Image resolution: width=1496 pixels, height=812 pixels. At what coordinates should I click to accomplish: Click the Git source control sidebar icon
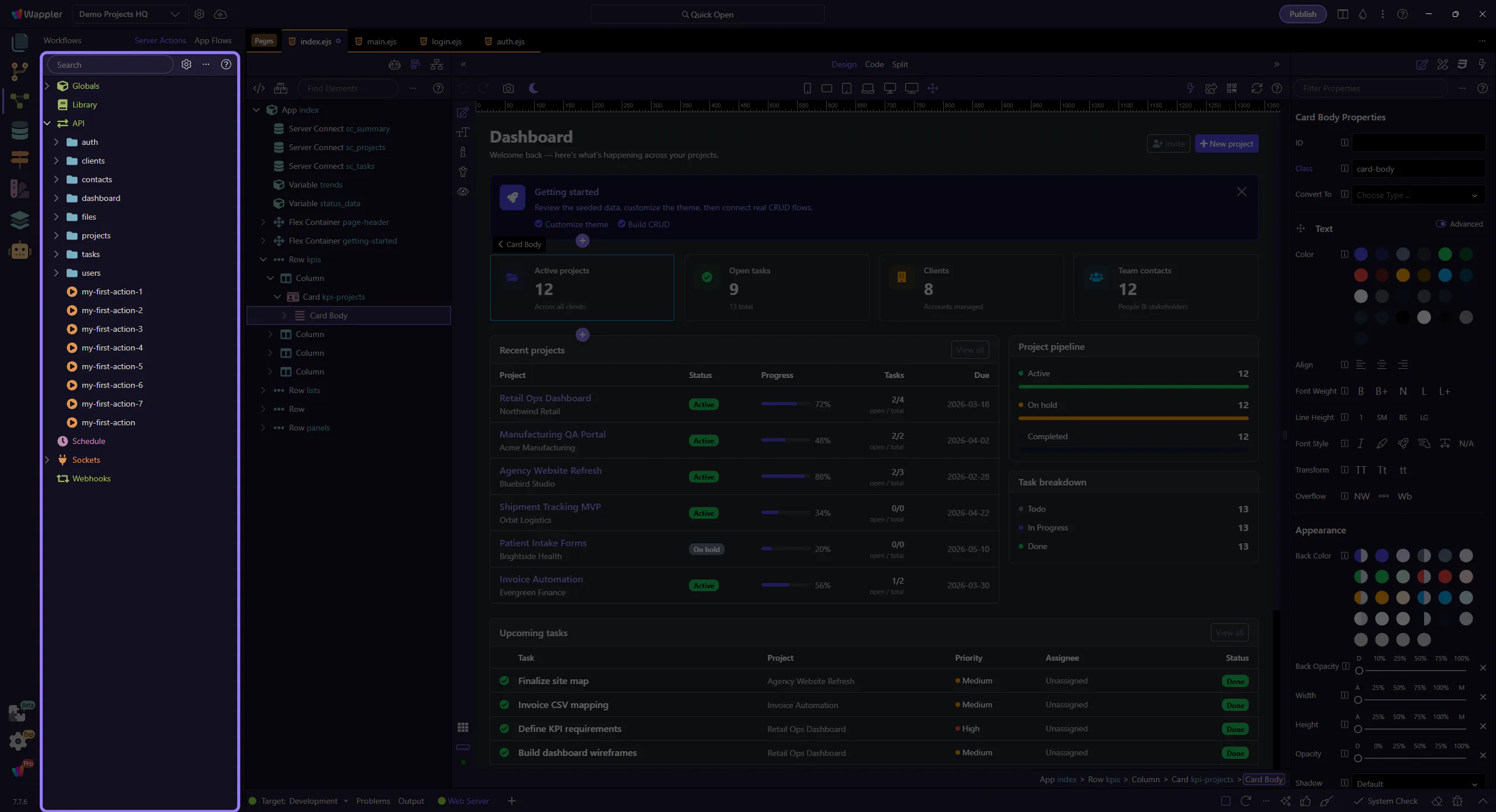click(x=19, y=71)
